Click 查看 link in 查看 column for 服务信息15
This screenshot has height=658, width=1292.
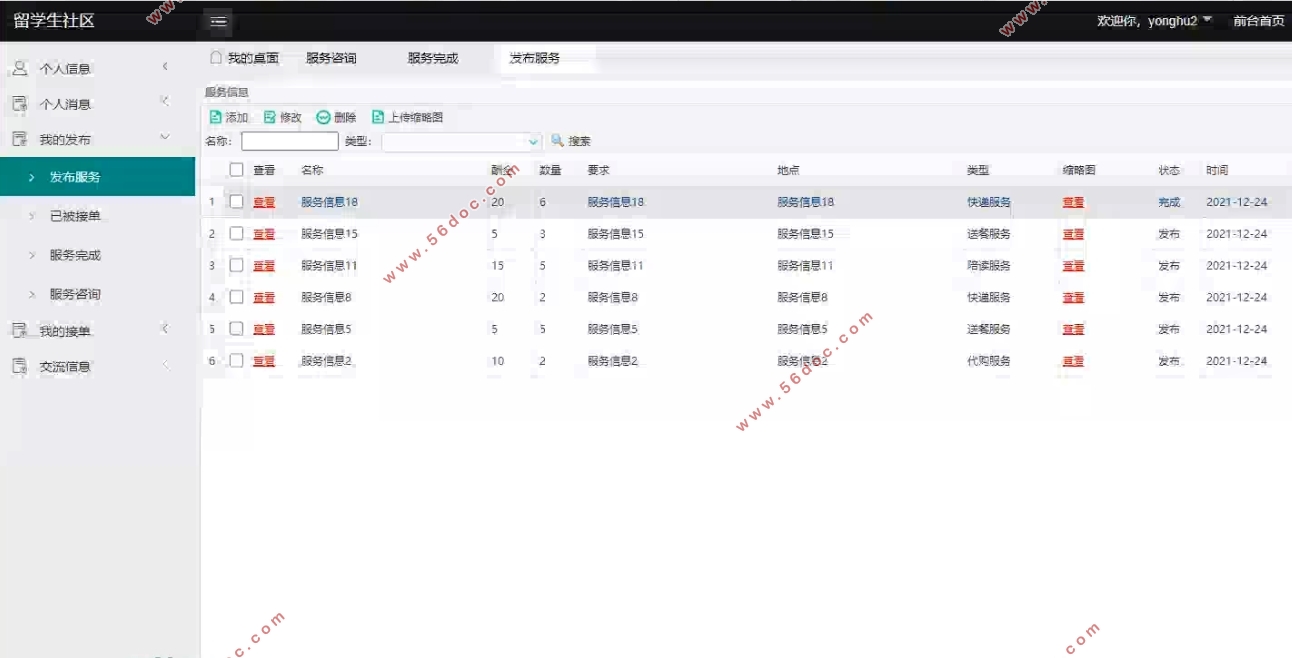tap(264, 234)
